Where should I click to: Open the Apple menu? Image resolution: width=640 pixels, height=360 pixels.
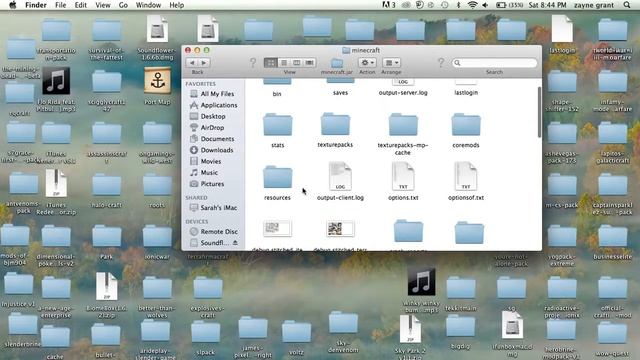point(13,5)
